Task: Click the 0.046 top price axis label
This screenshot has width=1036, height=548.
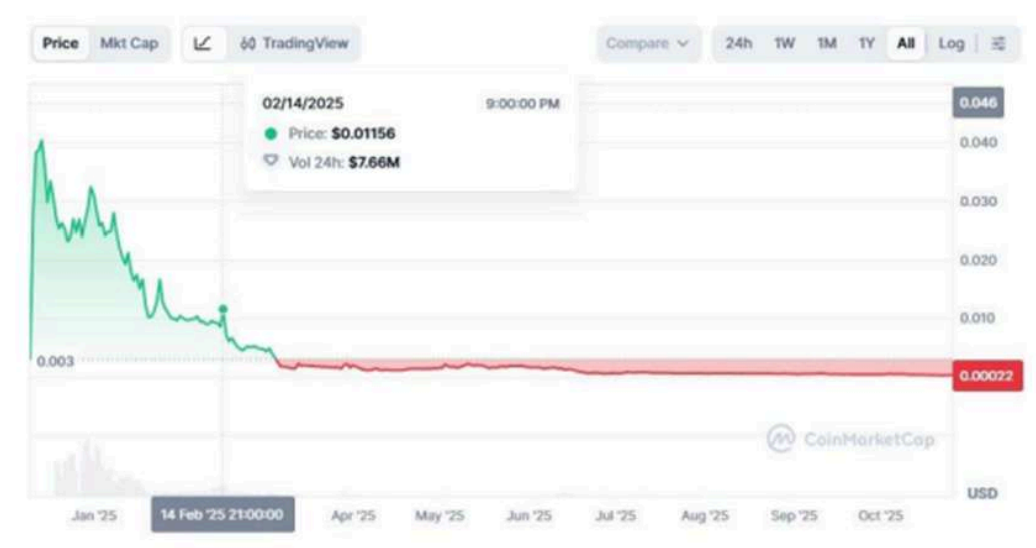Action: click(978, 103)
